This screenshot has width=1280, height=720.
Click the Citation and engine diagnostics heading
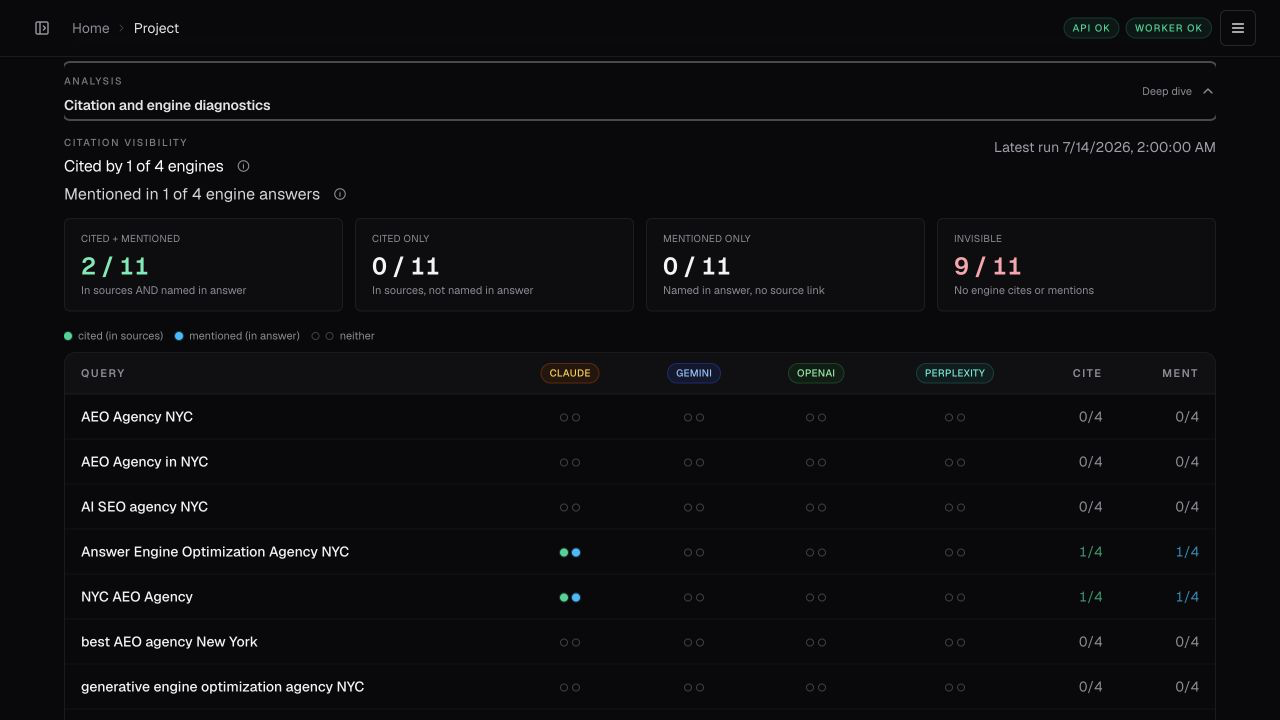tap(167, 105)
